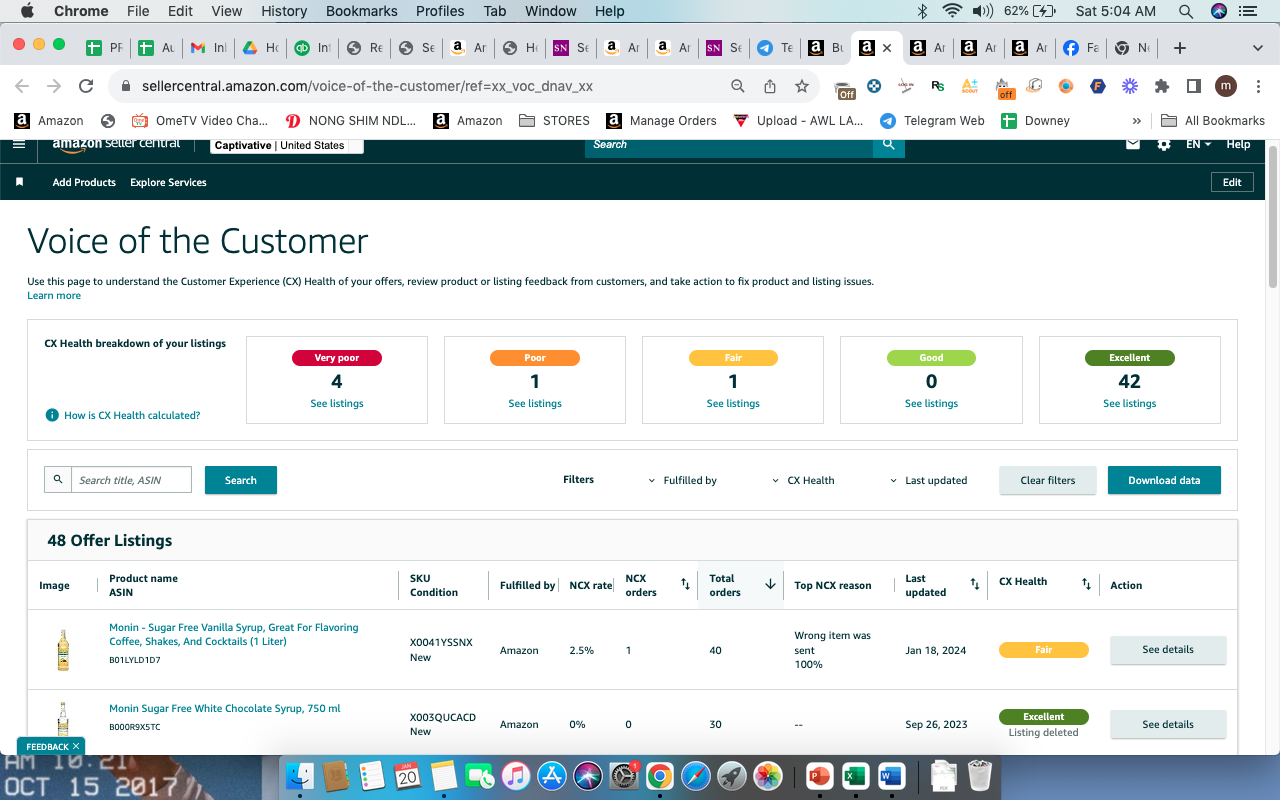
Task: Click the A+ Scout extension icon
Action: coord(970,86)
